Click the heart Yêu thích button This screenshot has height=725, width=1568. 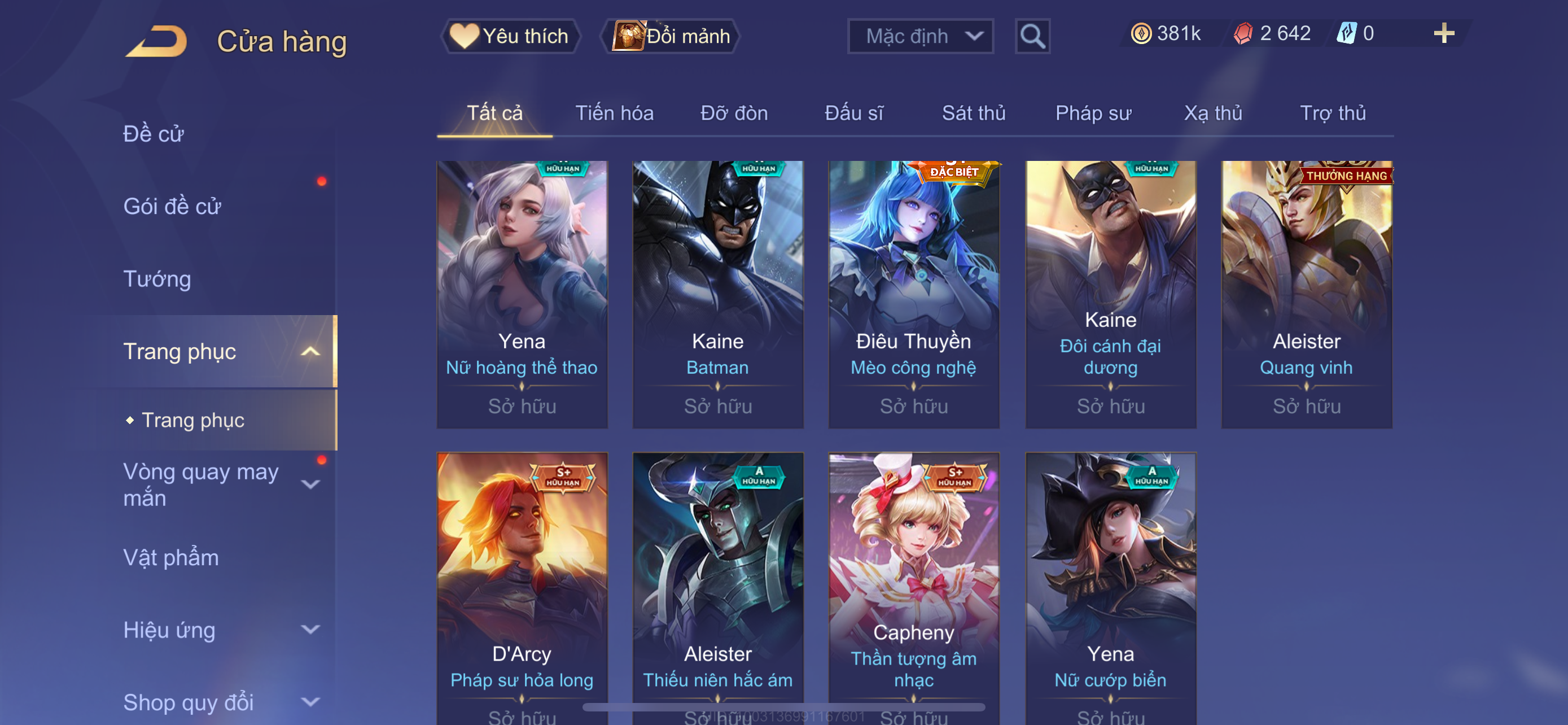(510, 37)
